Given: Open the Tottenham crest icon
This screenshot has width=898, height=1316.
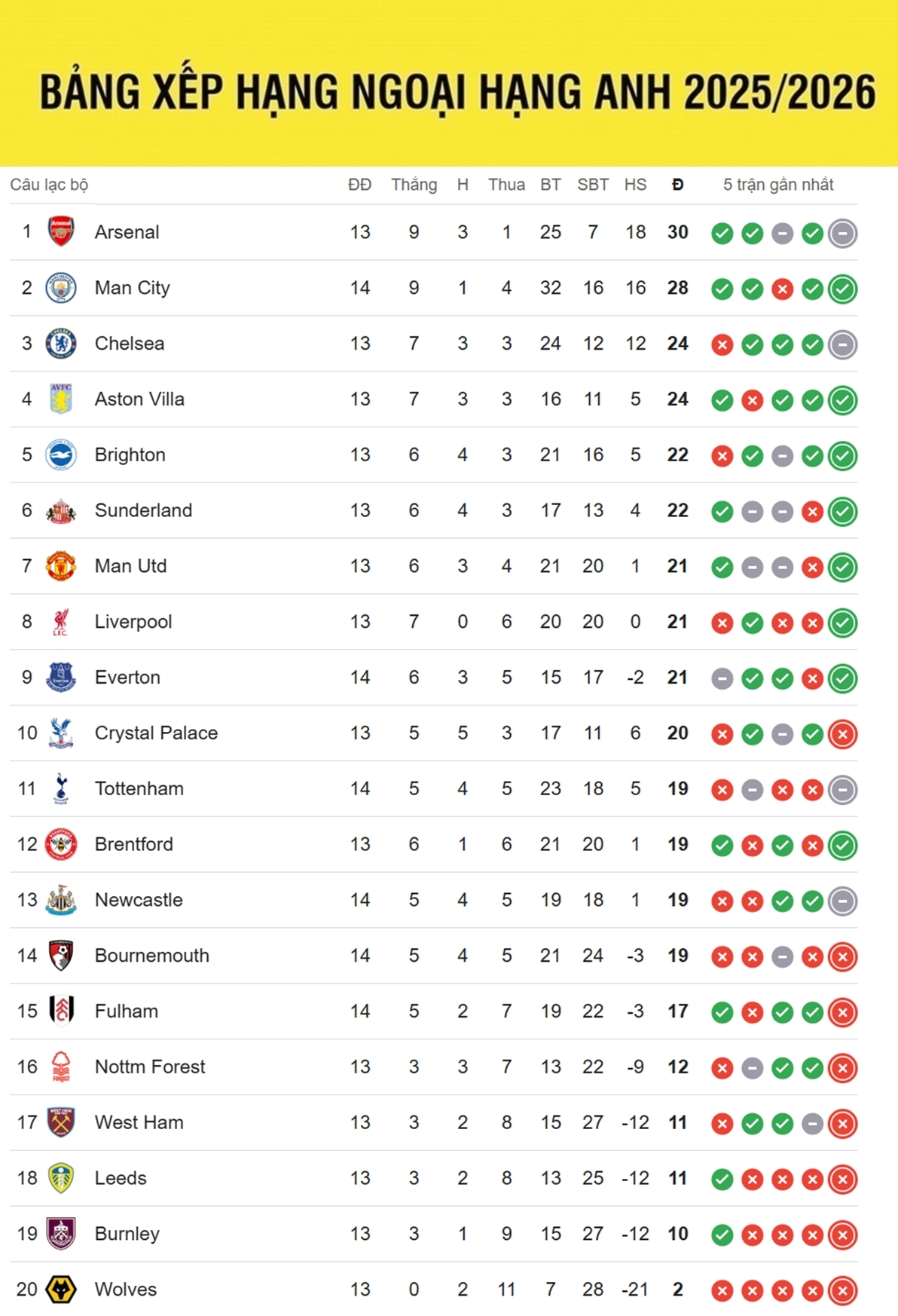Looking at the screenshot, I should coord(61,789).
